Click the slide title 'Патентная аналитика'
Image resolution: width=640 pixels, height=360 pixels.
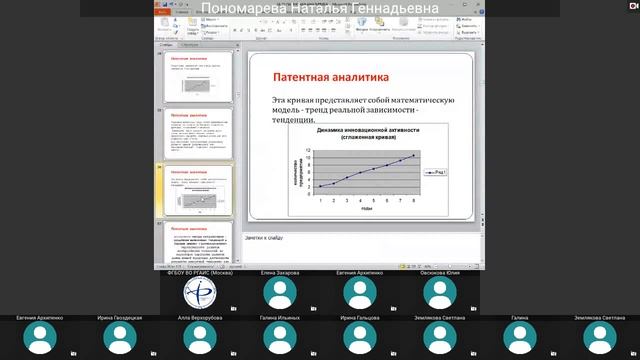tap(331, 77)
